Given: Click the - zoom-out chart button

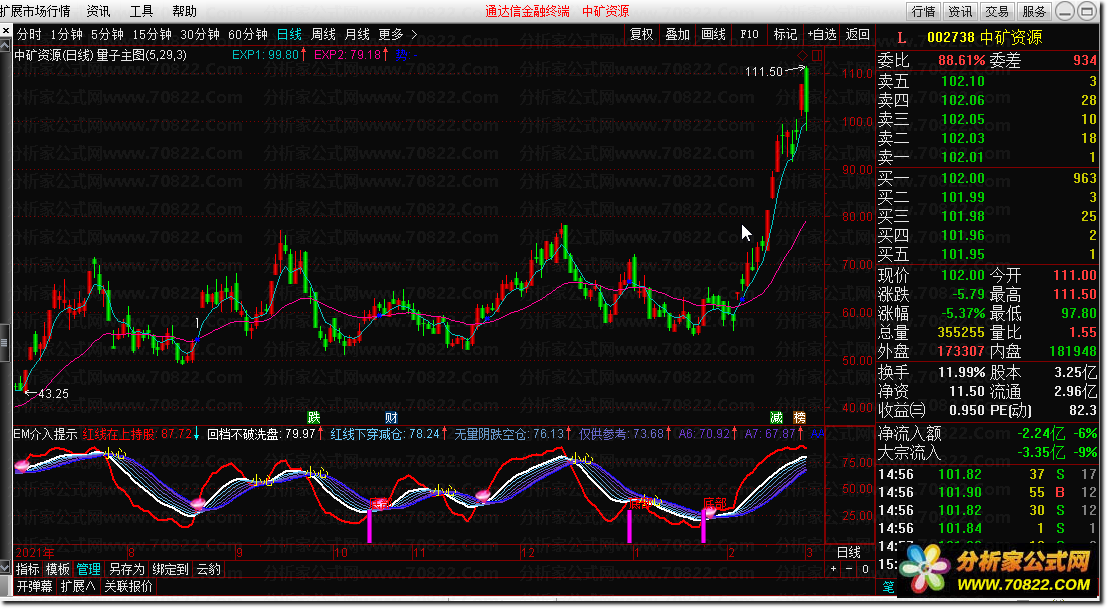Looking at the screenshot, I should (x=849, y=569).
